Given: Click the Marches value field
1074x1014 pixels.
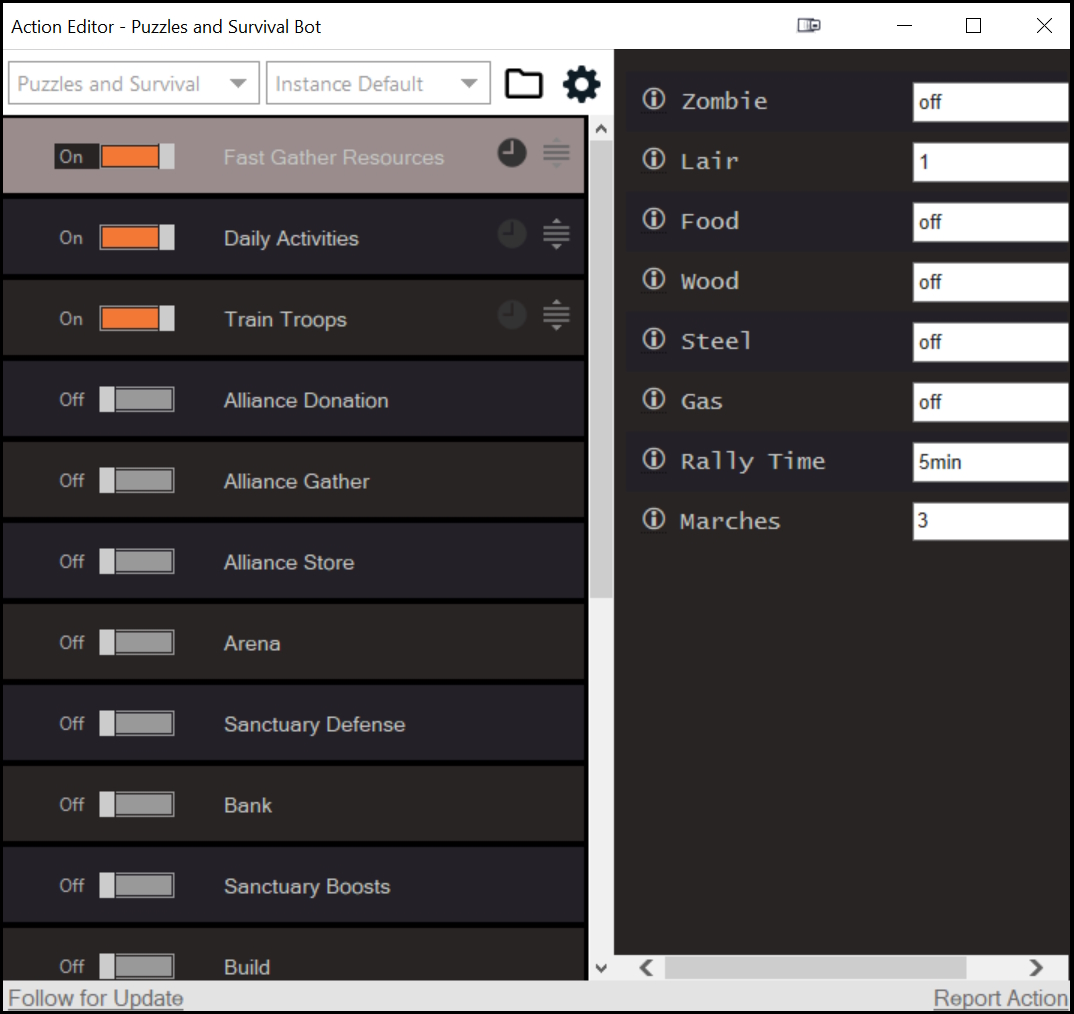Looking at the screenshot, I should (990, 521).
